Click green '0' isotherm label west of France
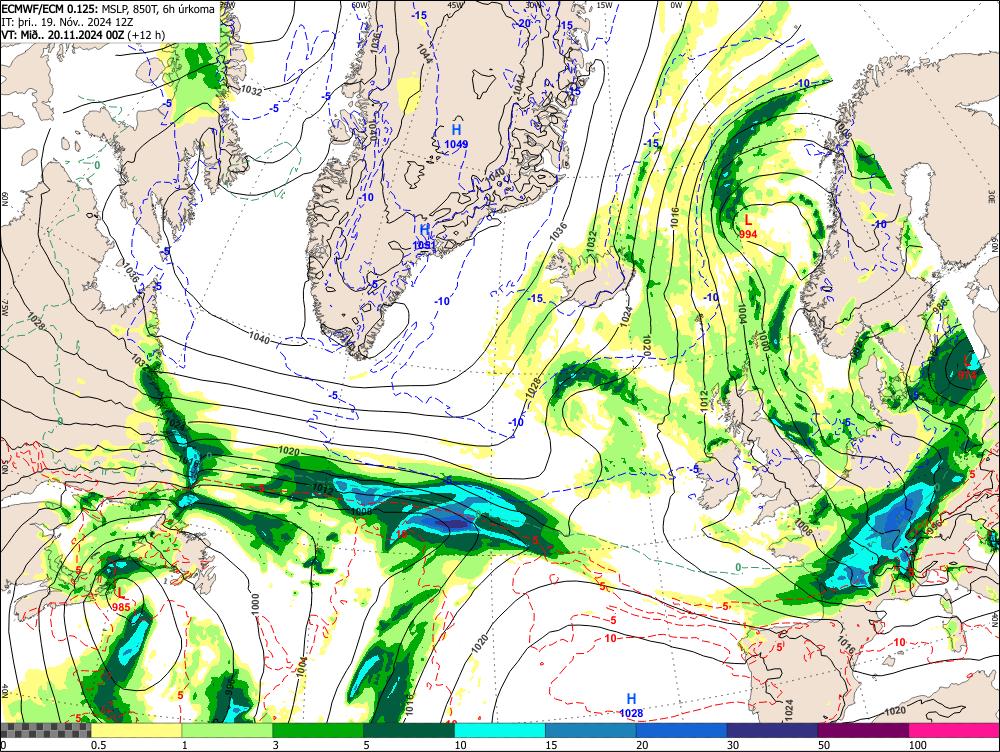The image size is (1000, 752). (738, 567)
